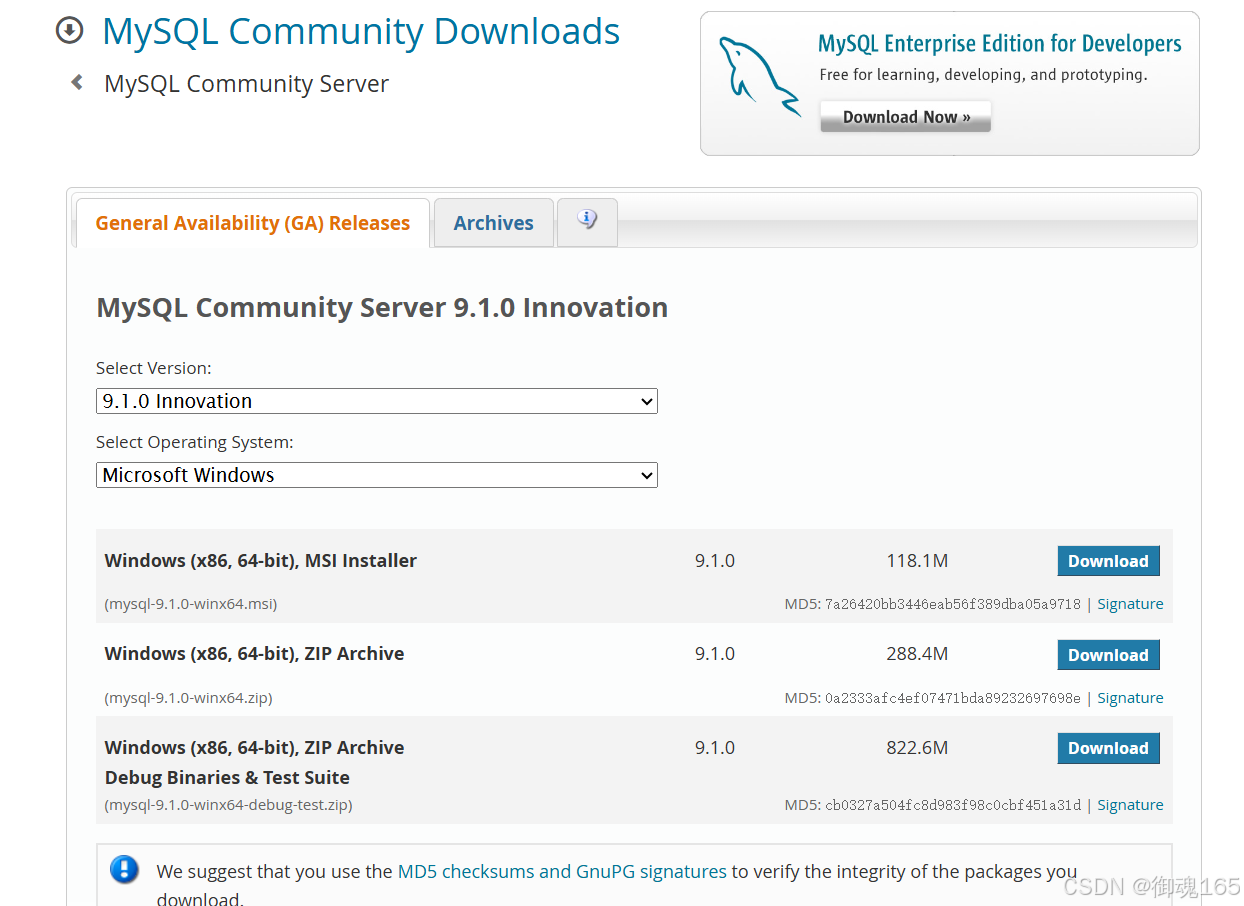This screenshot has width=1244, height=906.
Task: Download the Debug Binaries & Test Suite ZIP
Action: pyautogui.click(x=1108, y=748)
